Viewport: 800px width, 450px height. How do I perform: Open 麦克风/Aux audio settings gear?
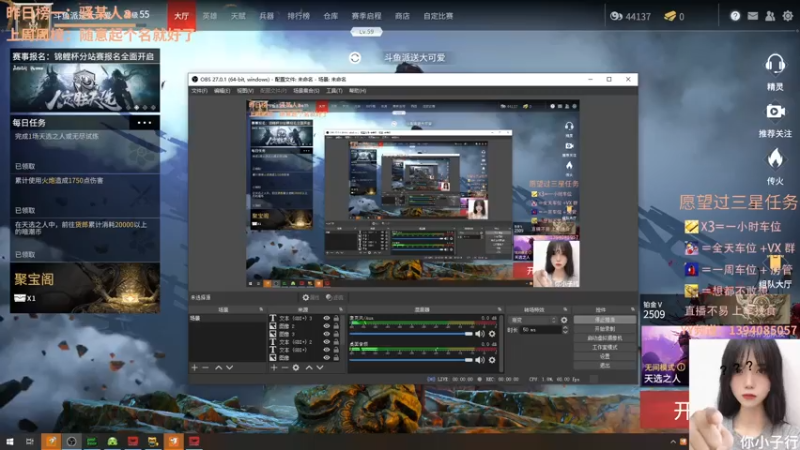click(492, 334)
